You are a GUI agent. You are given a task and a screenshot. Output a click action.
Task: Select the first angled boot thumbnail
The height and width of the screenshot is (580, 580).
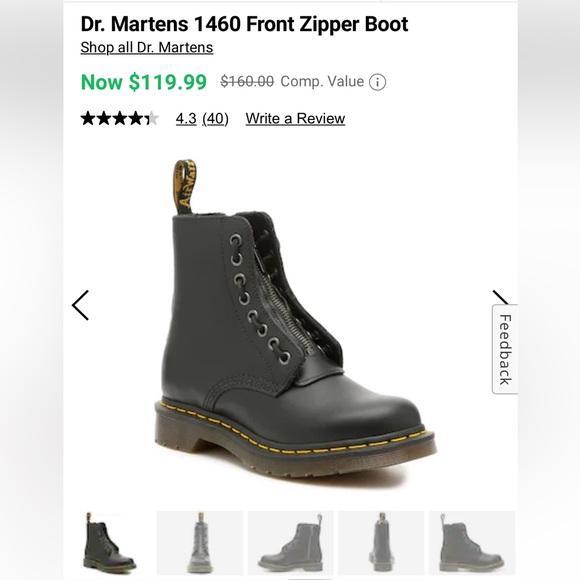click(x=109, y=543)
